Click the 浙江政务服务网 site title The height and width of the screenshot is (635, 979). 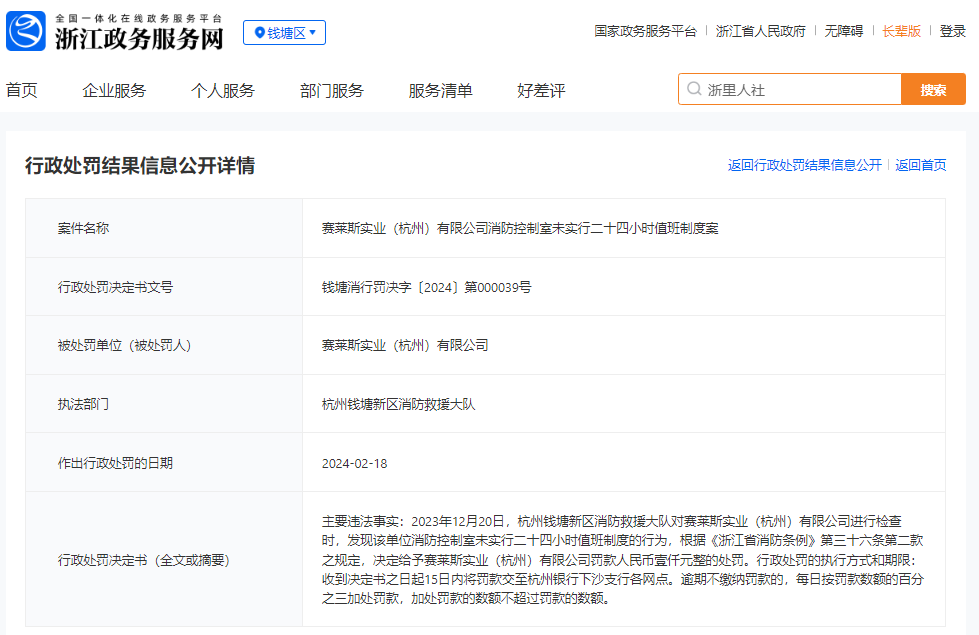pyautogui.click(x=139, y=39)
